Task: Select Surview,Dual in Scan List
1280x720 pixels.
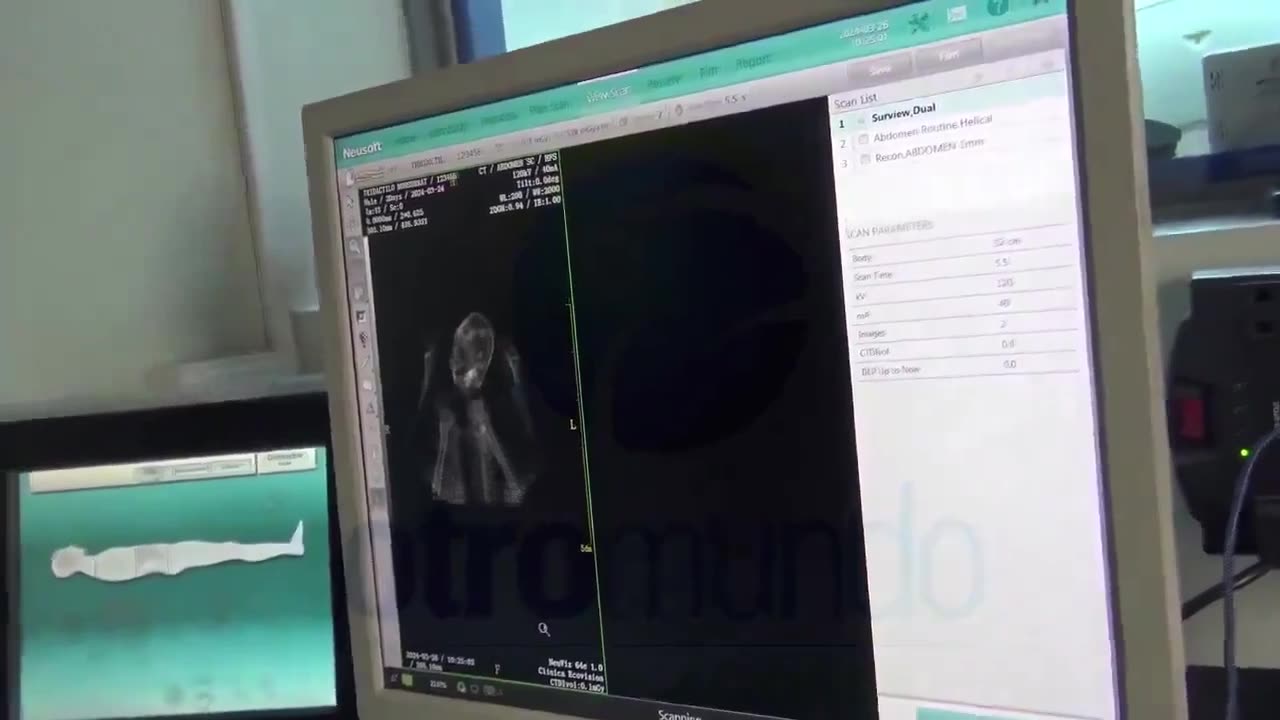Action: pyautogui.click(x=903, y=113)
